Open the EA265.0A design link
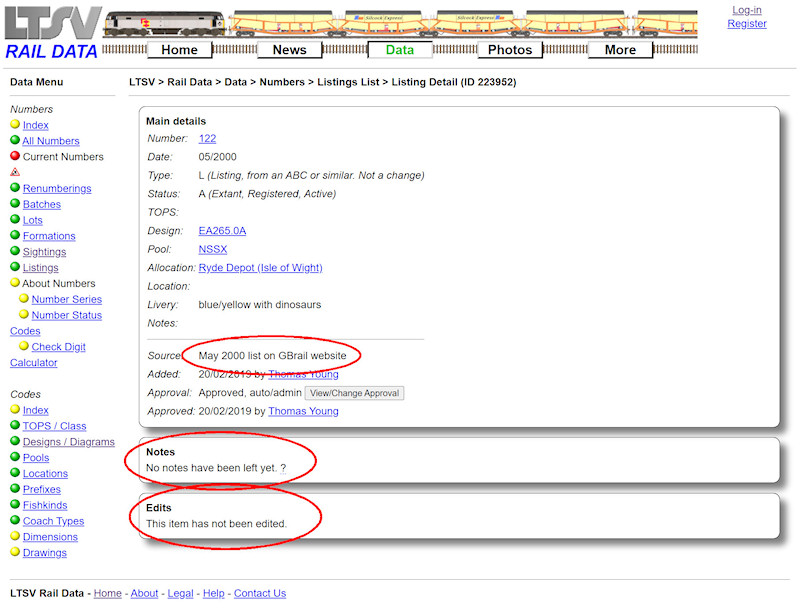 click(x=222, y=230)
